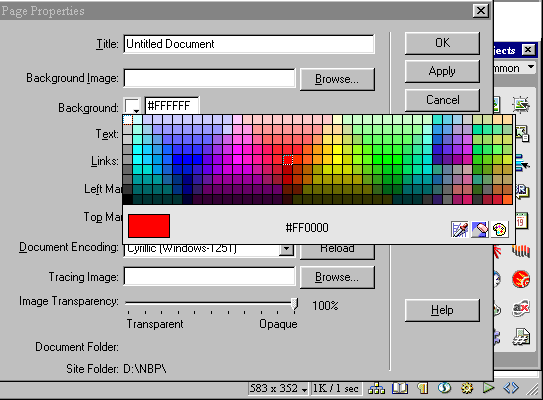Click the "1K / 1 sec" download indicator
Image resolution: width=543 pixels, height=400 pixels.
click(336, 389)
